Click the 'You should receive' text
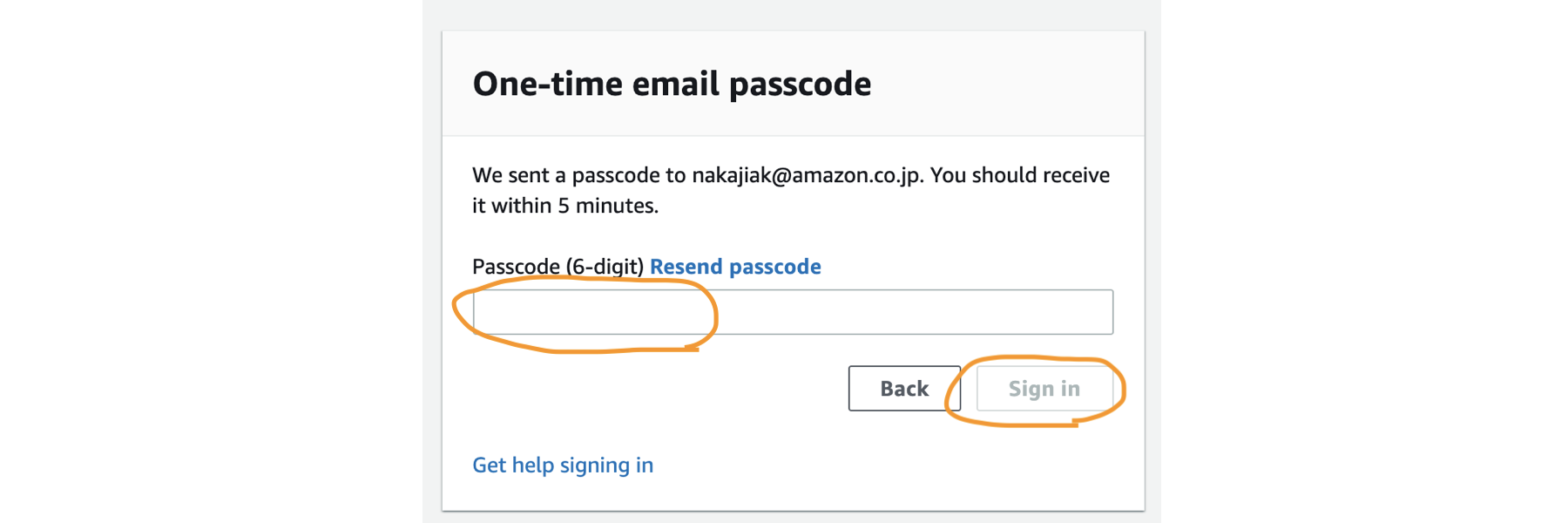The image size is (1568, 523). [x=1020, y=175]
